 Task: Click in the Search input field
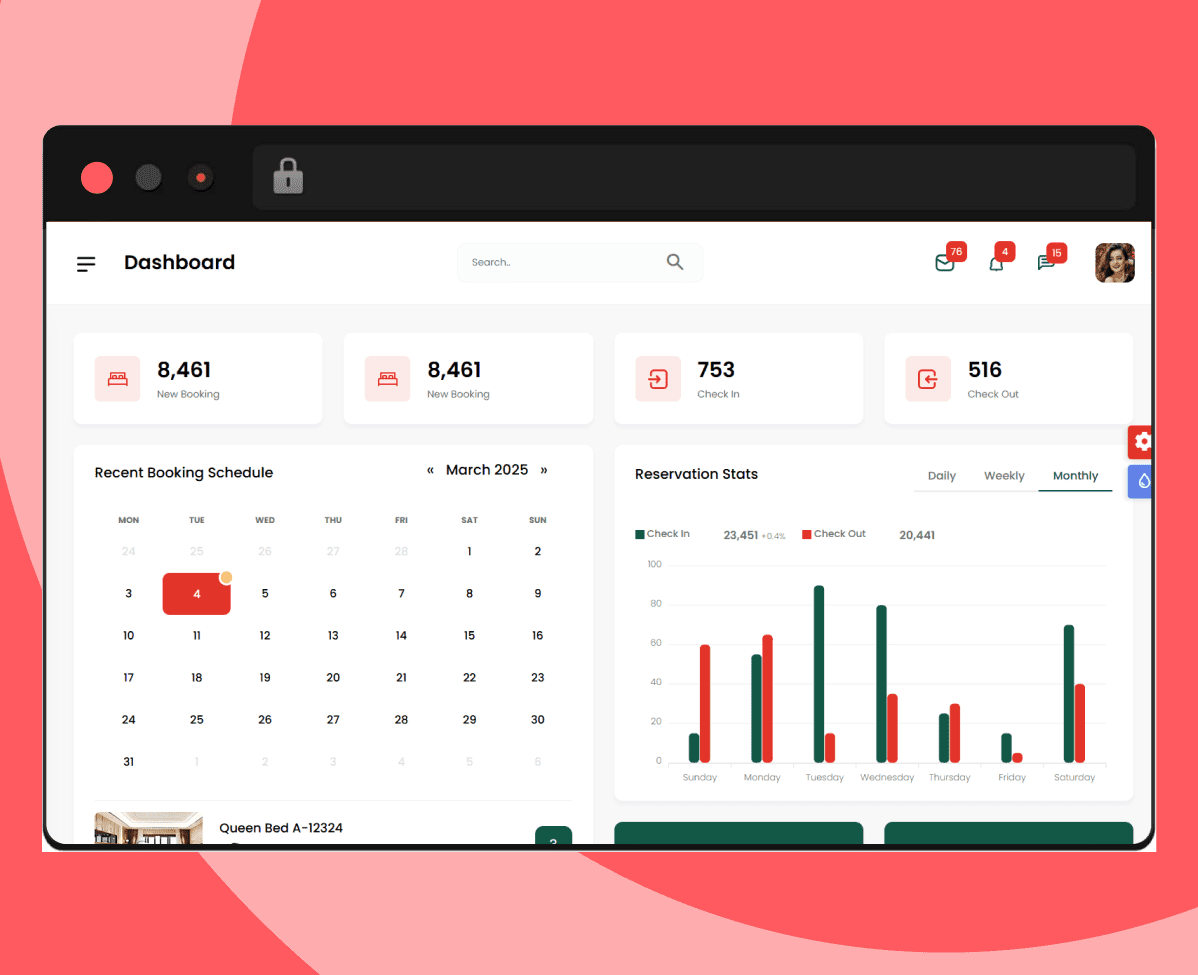pyautogui.click(x=560, y=263)
